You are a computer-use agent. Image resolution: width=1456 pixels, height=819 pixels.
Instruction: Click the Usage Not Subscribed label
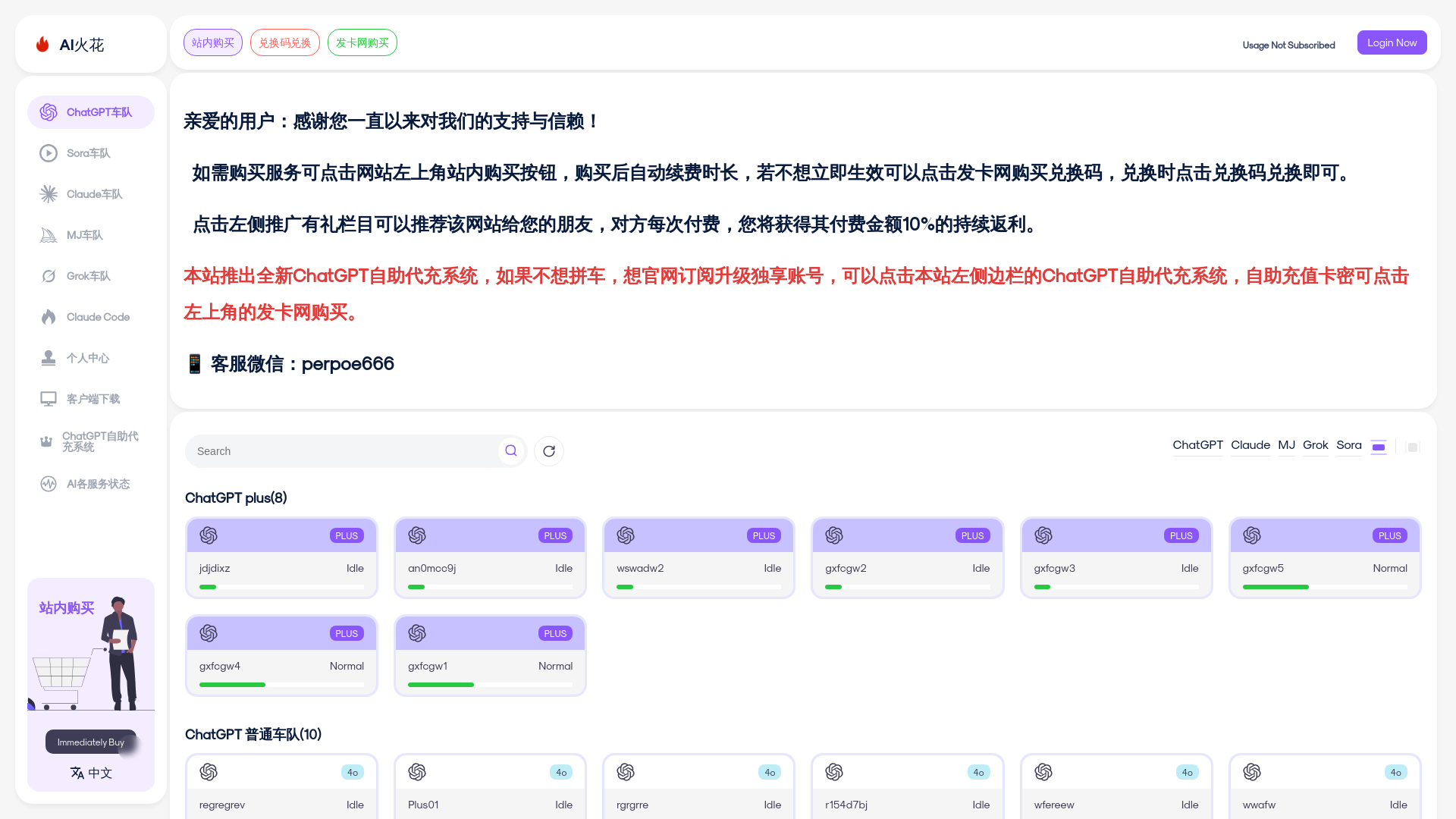1288,45
